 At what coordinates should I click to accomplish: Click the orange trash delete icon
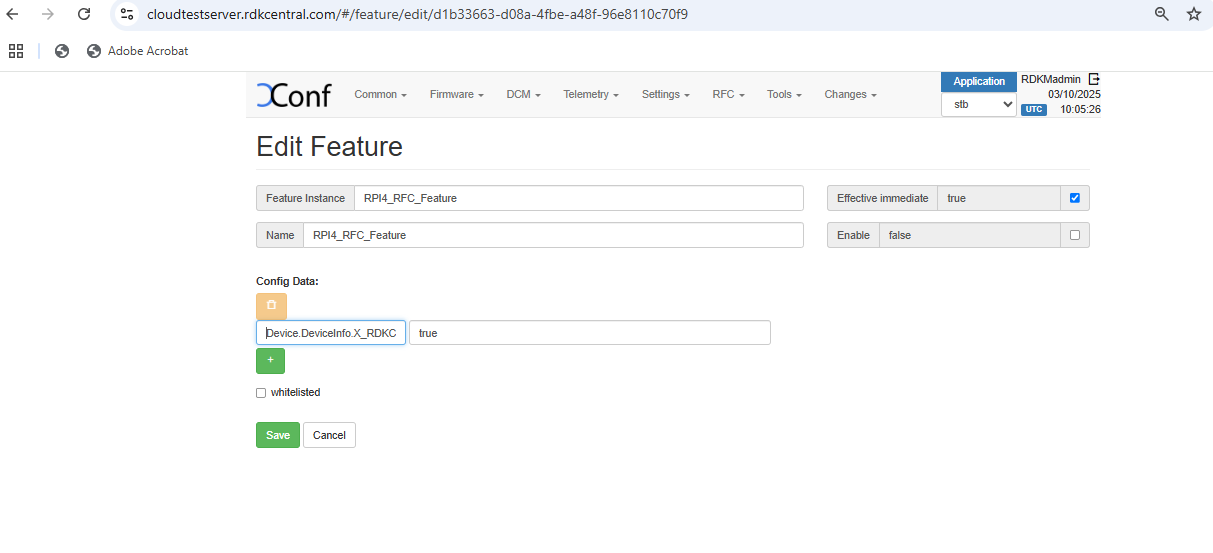click(x=271, y=306)
